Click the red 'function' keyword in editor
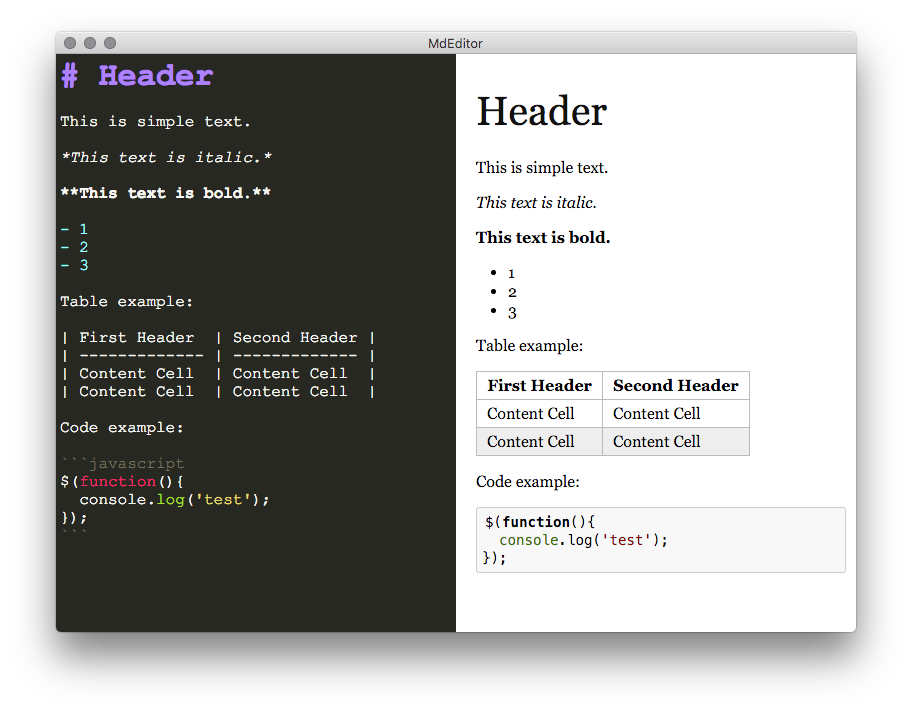This screenshot has height=712, width=912. coord(118,482)
